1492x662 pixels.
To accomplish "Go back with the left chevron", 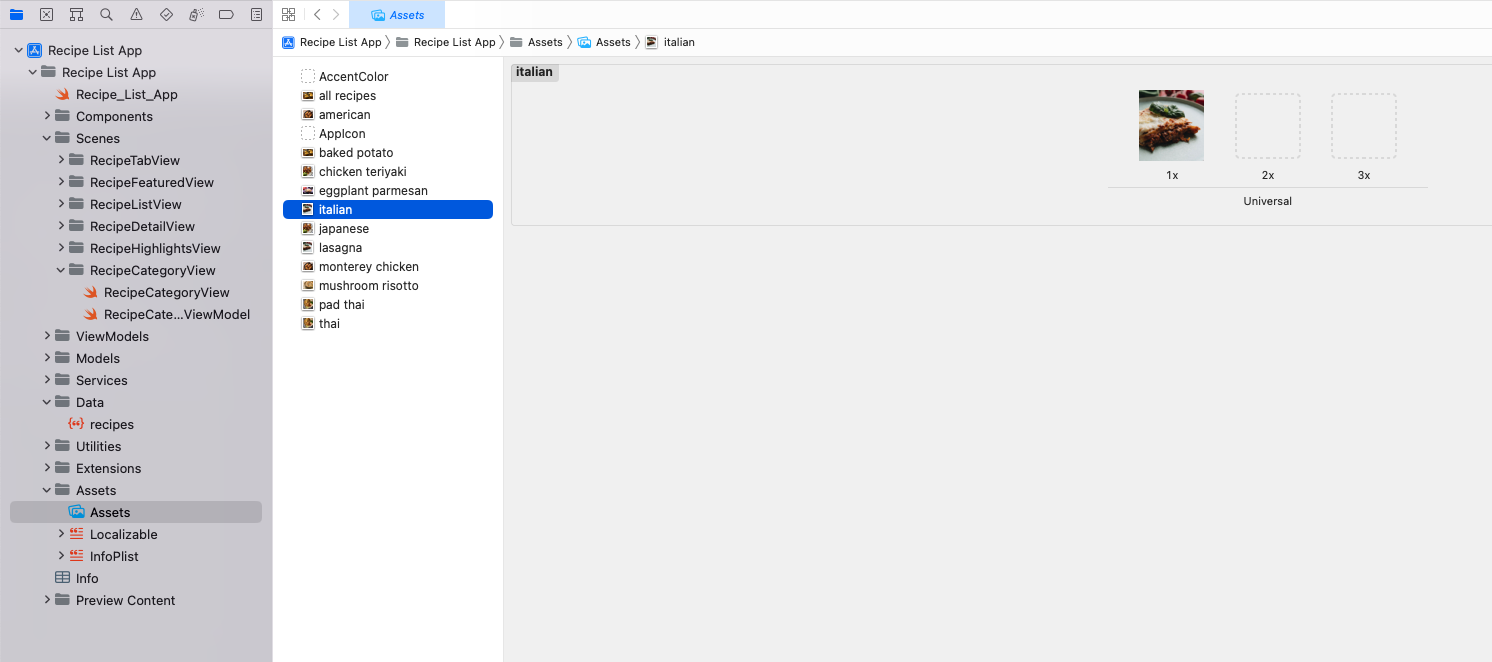I will (x=317, y=14).
